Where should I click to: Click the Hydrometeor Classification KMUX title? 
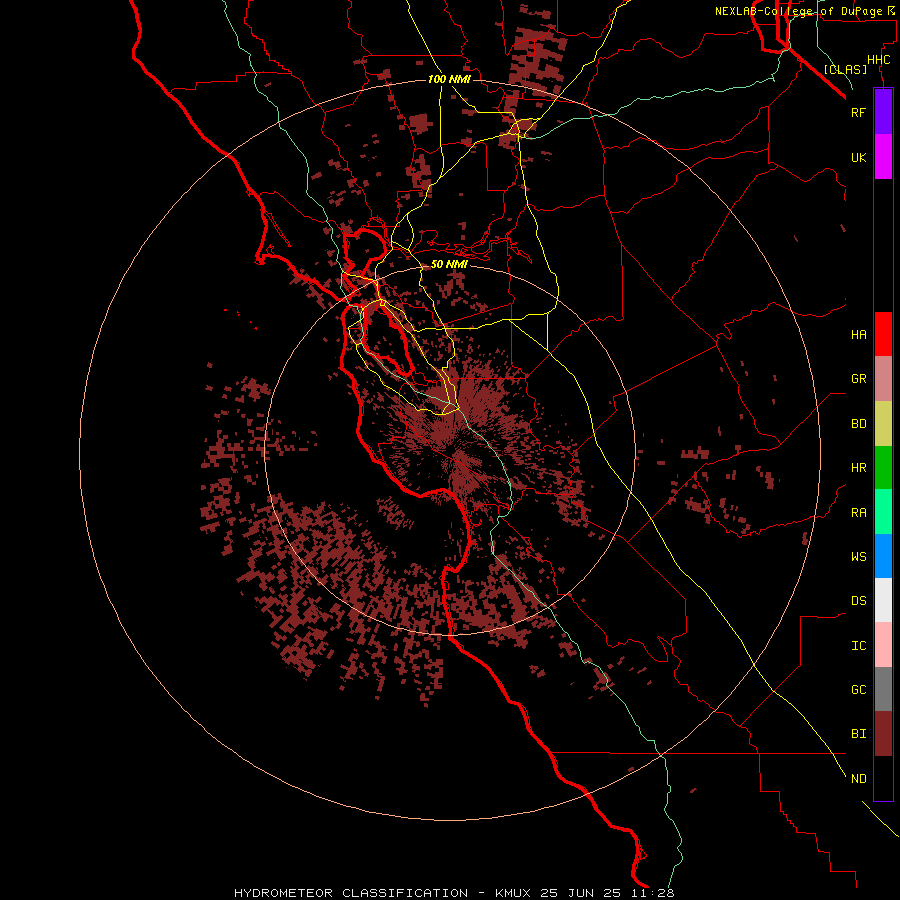pos(454,893)
